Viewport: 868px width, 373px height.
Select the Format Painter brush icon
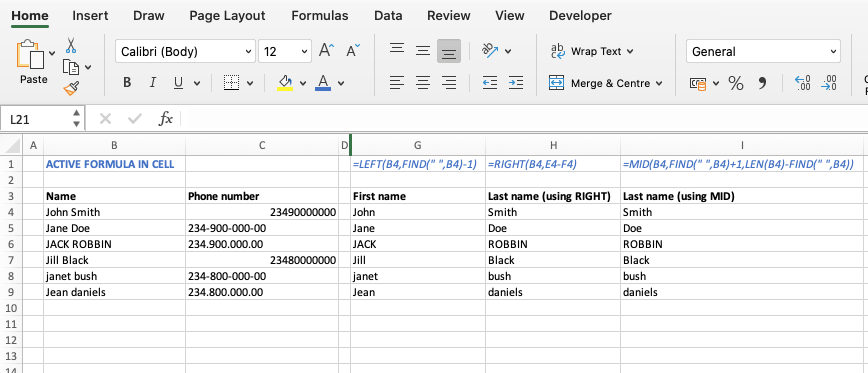[71, 89]
